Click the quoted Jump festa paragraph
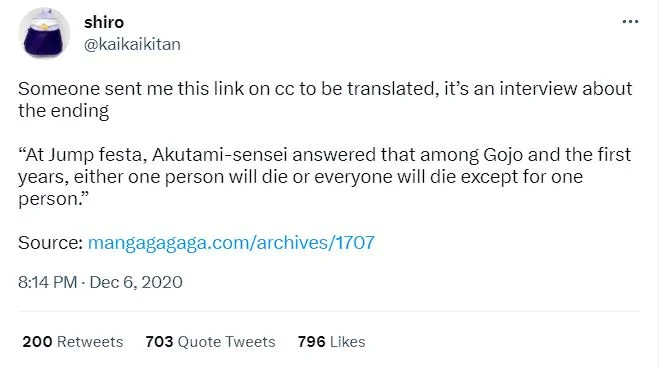The image size is (665, 366). tap(324, 176)
